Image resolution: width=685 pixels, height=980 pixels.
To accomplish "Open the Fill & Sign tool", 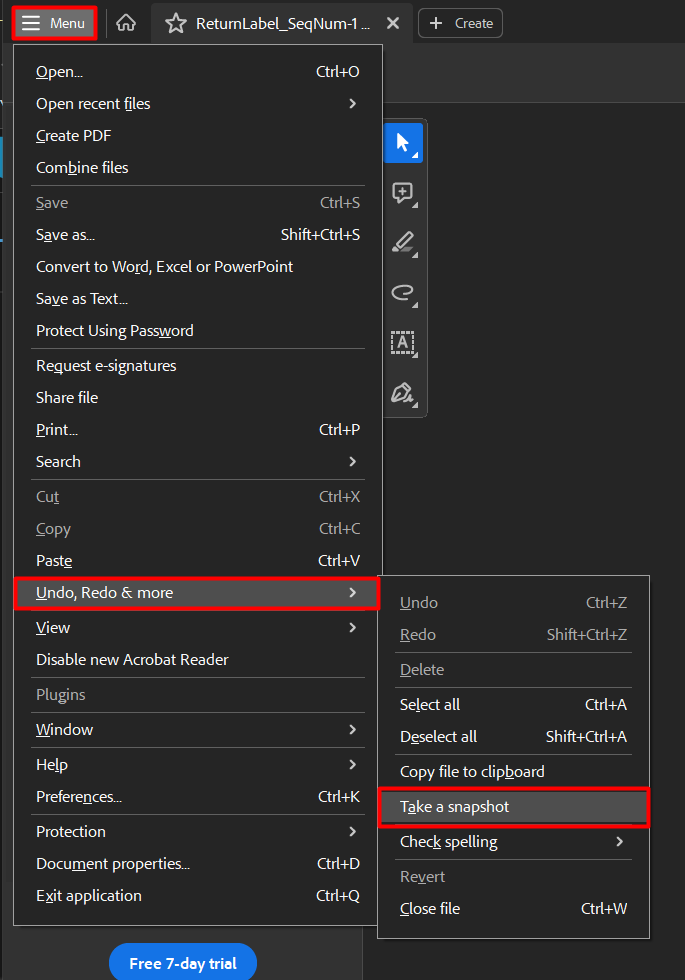I will pyautogui.click(x=403, y=393).
